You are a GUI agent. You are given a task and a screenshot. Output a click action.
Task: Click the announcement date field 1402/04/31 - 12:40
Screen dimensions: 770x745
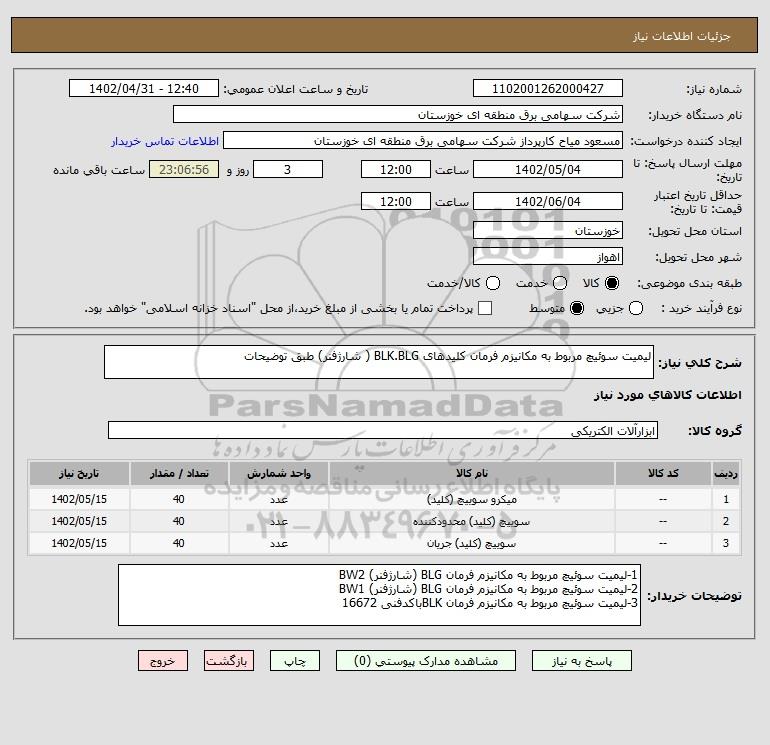(143, 88)
